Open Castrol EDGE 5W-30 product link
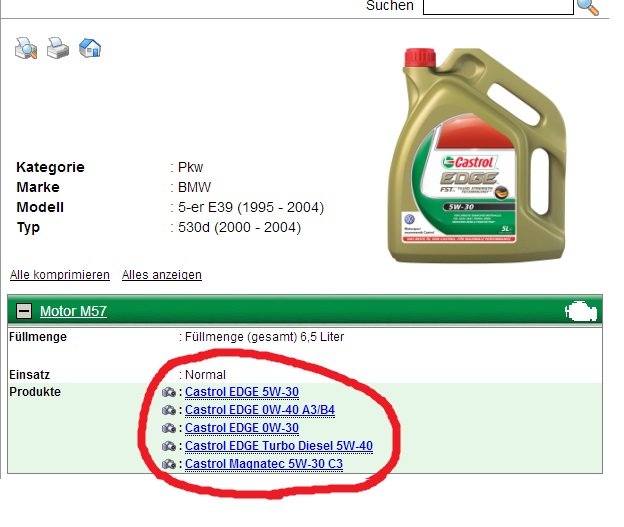Image resolution: width=624 pixels, height=527 pixels. (242, 392)
